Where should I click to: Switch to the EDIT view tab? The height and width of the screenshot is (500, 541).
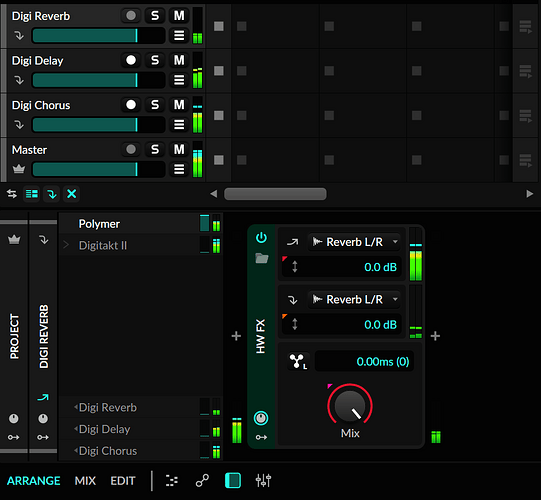tap(123, 481)
